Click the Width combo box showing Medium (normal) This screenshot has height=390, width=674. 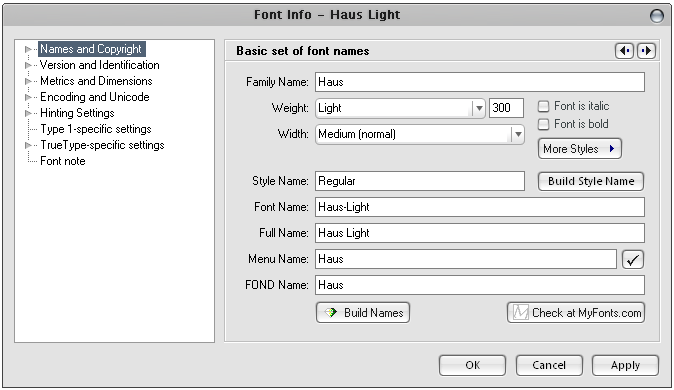[x=420, y=134]
